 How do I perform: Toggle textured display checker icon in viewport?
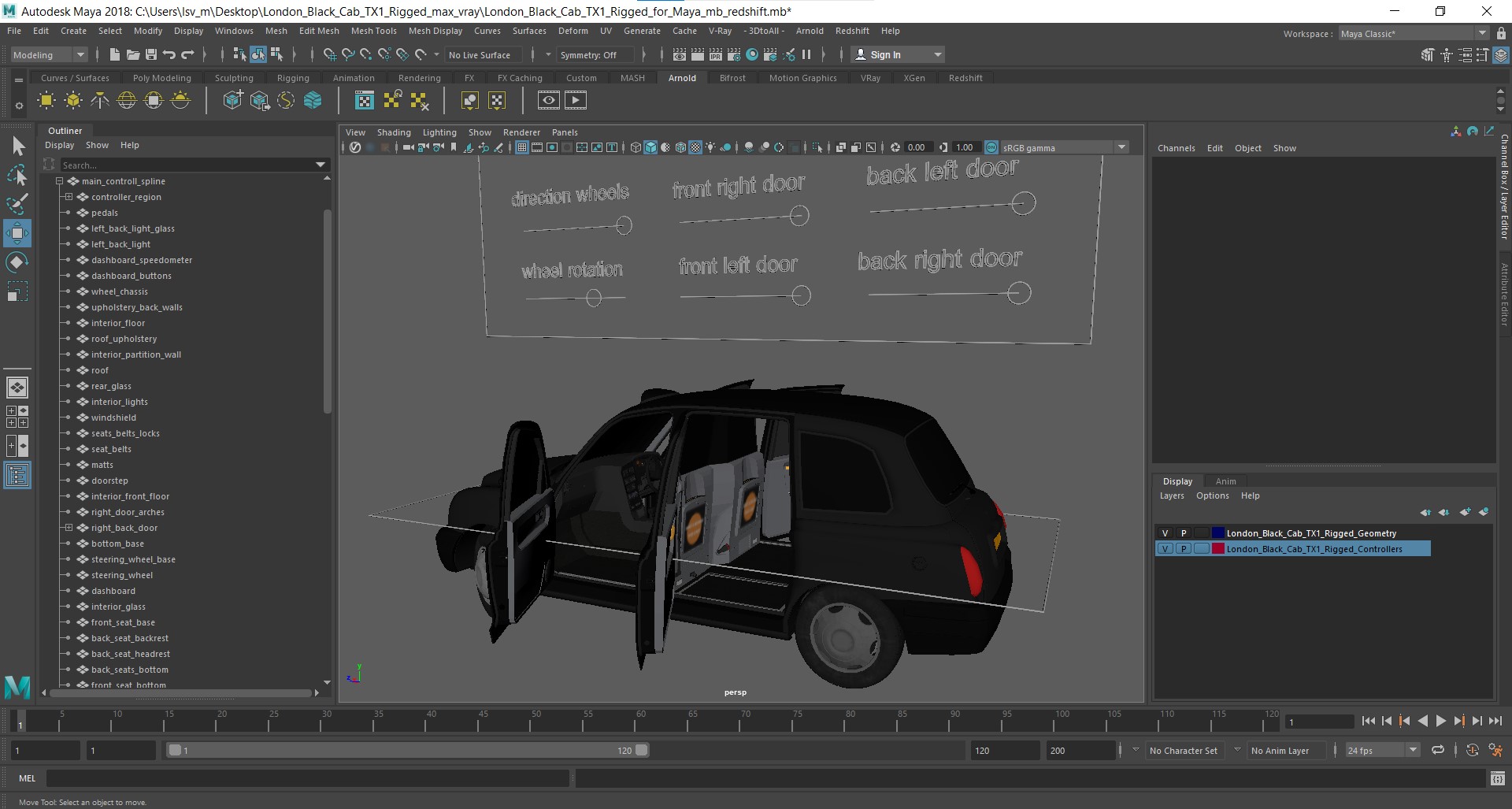coord(695,147)
